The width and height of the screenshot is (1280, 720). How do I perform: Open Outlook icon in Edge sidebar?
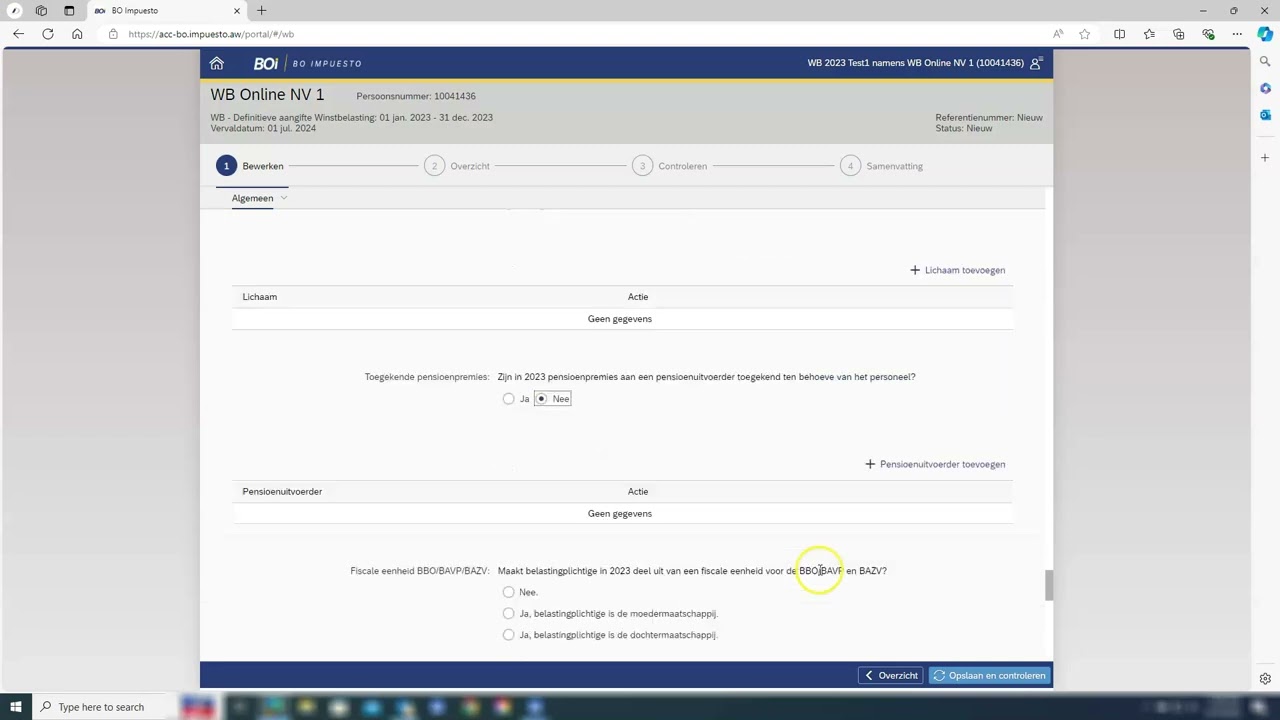tap(1265, 115)
